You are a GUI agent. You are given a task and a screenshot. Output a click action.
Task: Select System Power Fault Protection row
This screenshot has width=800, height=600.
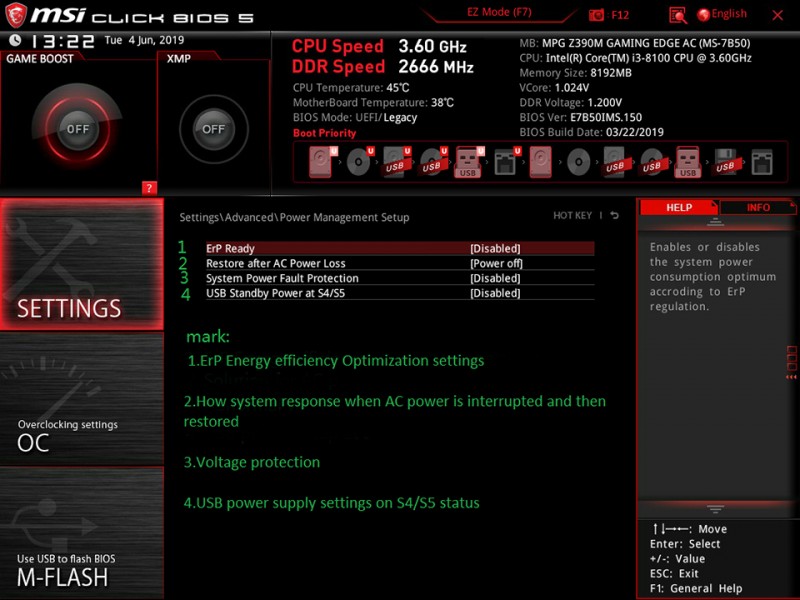400,278
